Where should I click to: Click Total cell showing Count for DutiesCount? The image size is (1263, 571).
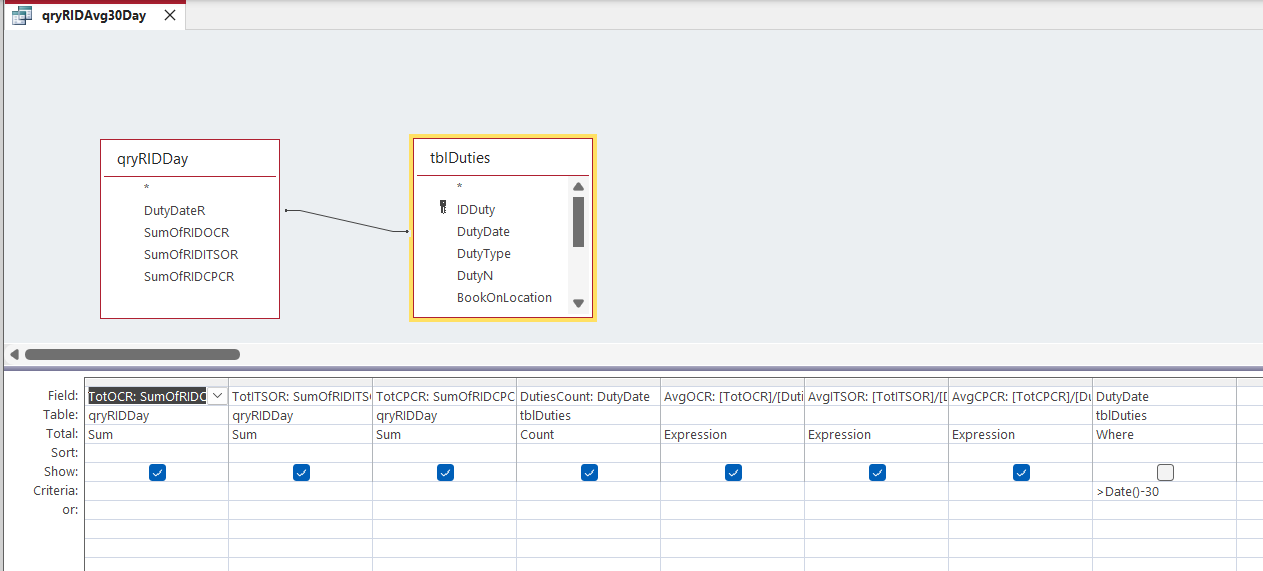(588, 435)
